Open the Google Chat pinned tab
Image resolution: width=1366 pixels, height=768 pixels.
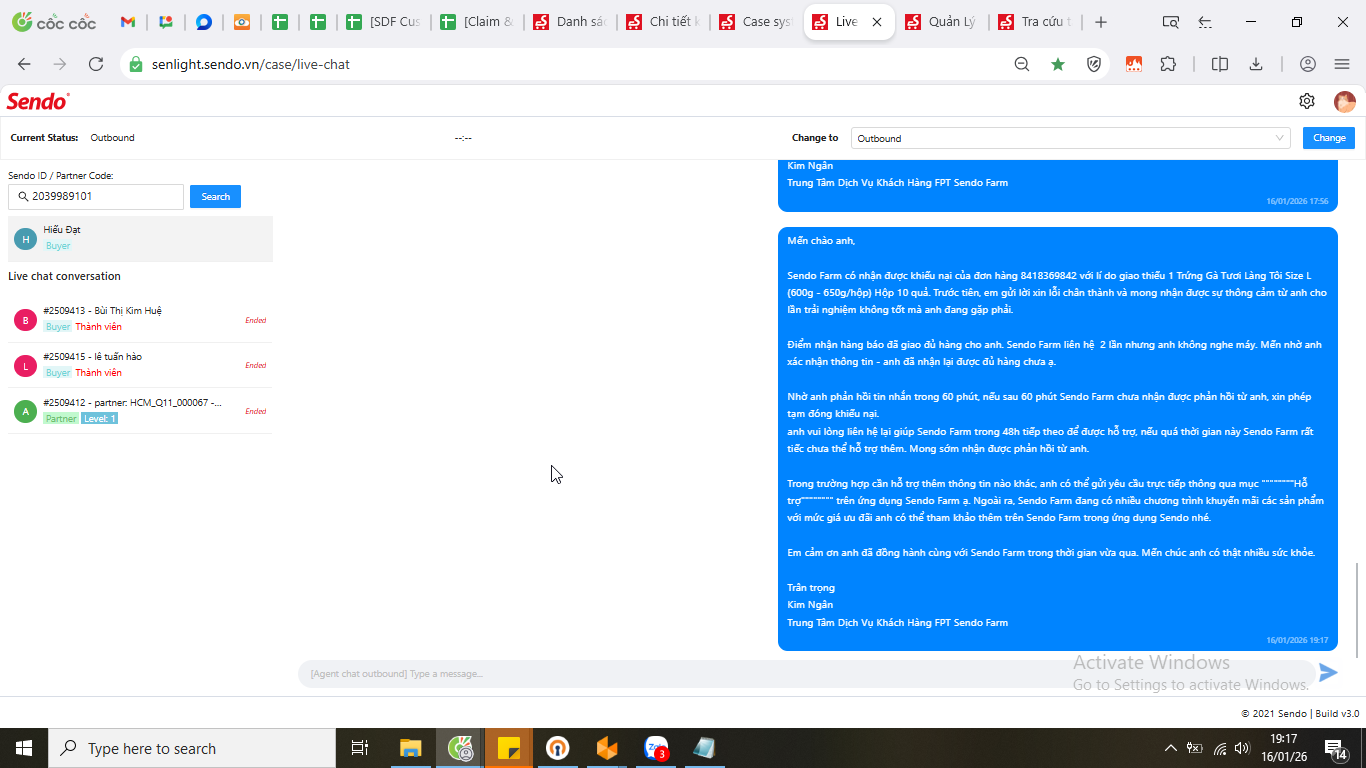(165, 22)
